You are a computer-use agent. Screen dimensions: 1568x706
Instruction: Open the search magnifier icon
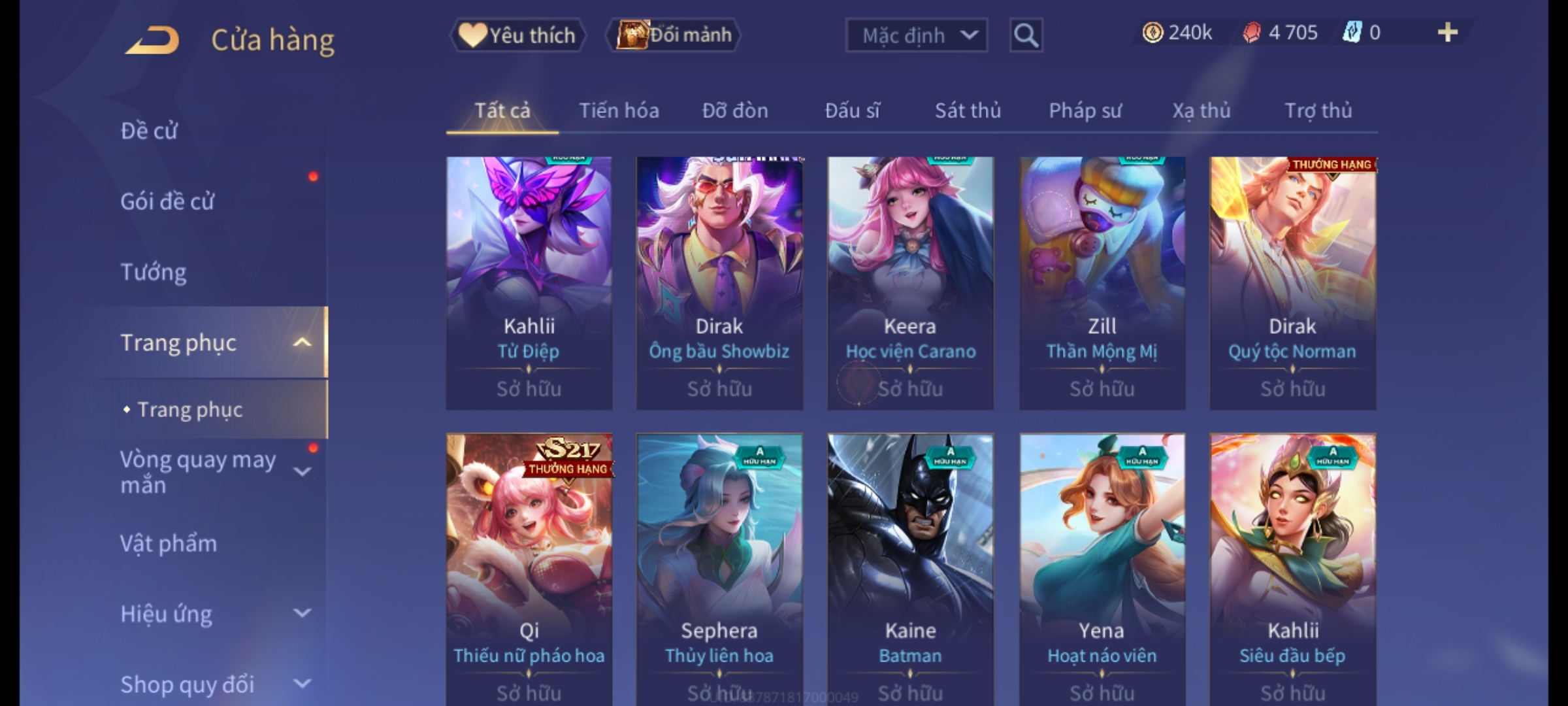pyautogui.click(x=1026, y=35)
